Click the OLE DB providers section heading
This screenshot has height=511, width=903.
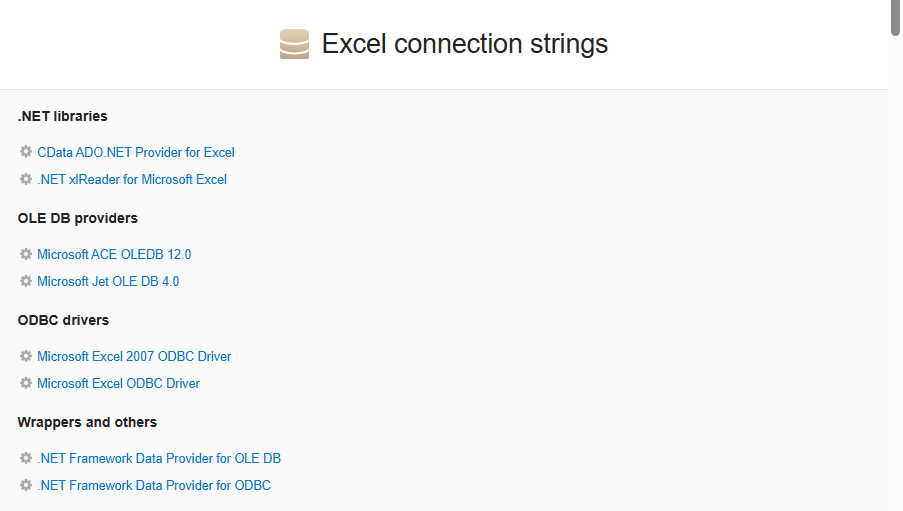click(x=78, y=218)
